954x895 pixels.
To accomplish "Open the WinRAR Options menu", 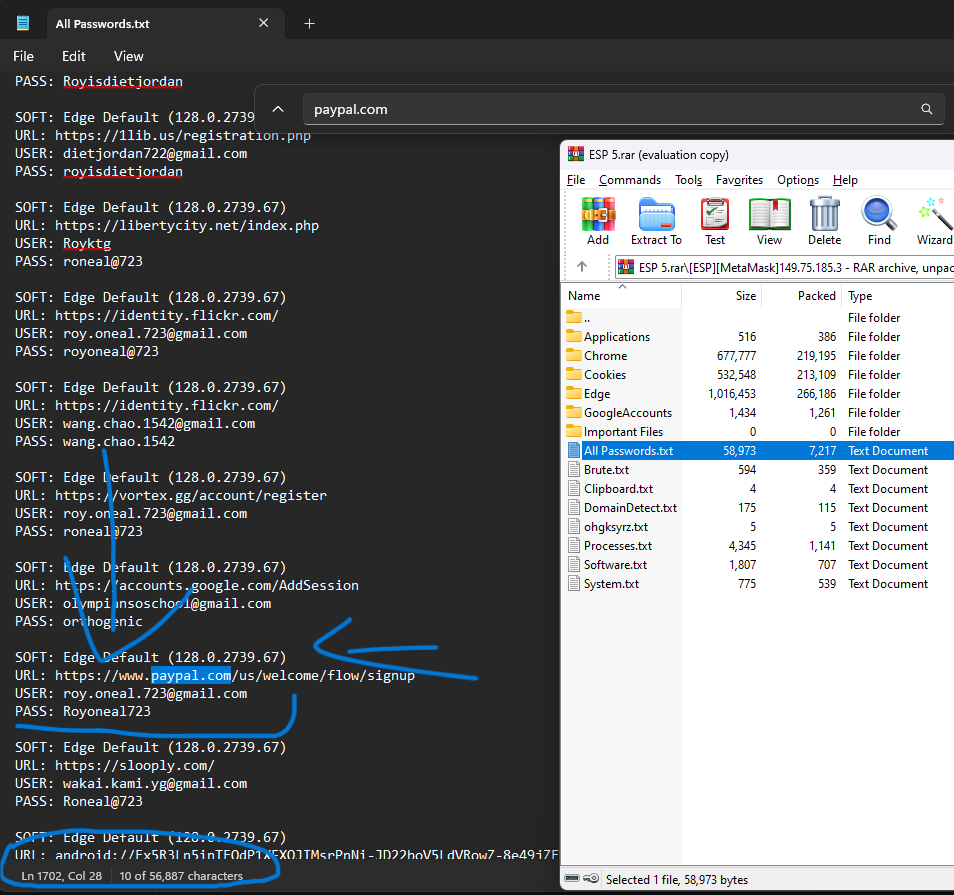I will pyautogui.click(x=798, y=179).
